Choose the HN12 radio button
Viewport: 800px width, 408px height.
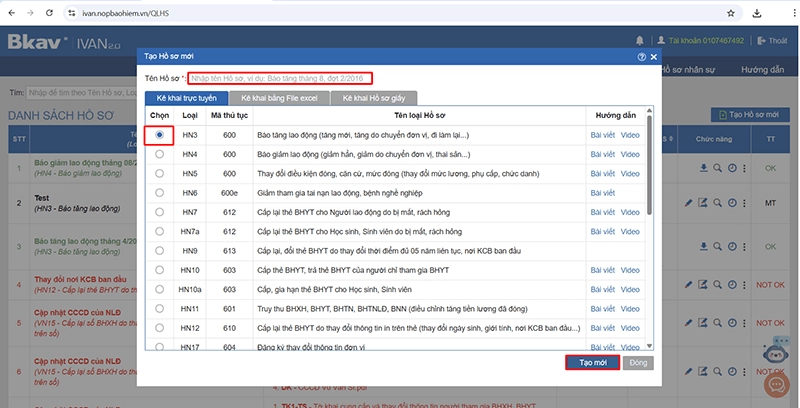coord(160,327)
